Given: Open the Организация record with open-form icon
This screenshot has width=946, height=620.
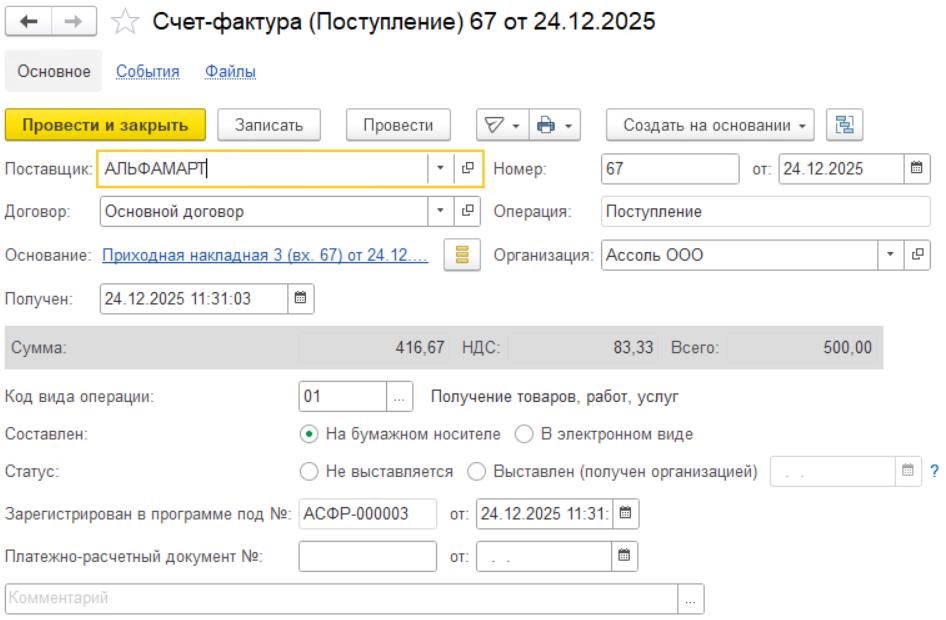Looking at the screenshot, I should coord(917,255).
